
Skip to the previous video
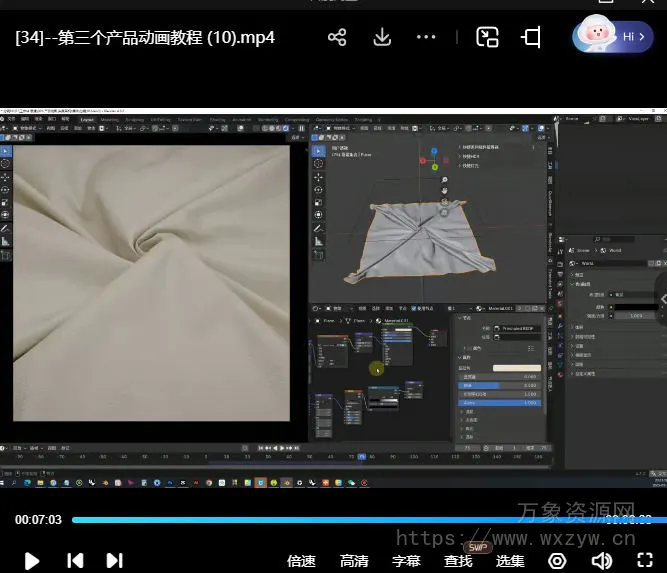pos(75,561)
